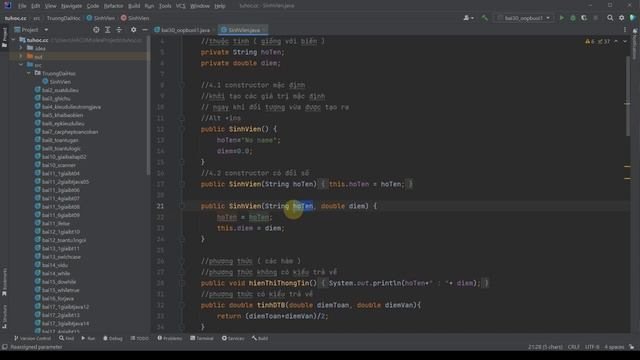This screenshot has height=360, width=640.
Task: Open the Build menu
Action: [133, 6]
